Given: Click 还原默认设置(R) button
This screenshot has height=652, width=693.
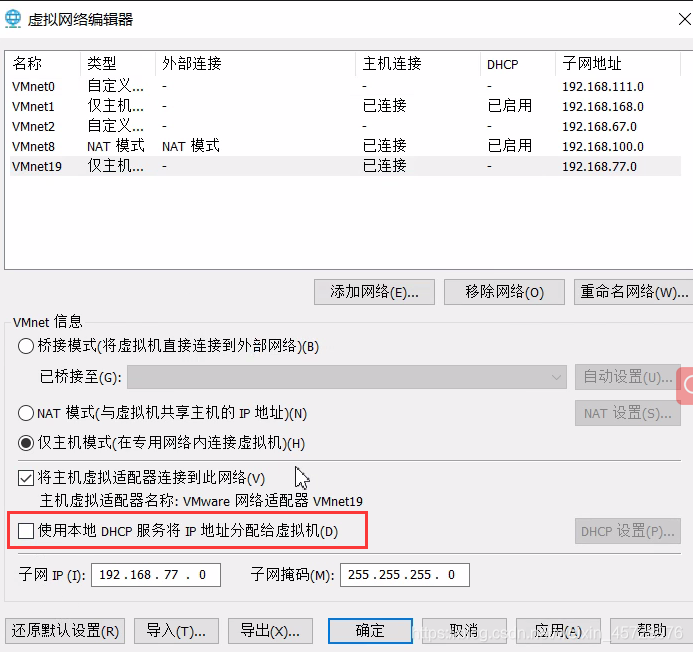Looking at the screenshot, I should 65,631.
